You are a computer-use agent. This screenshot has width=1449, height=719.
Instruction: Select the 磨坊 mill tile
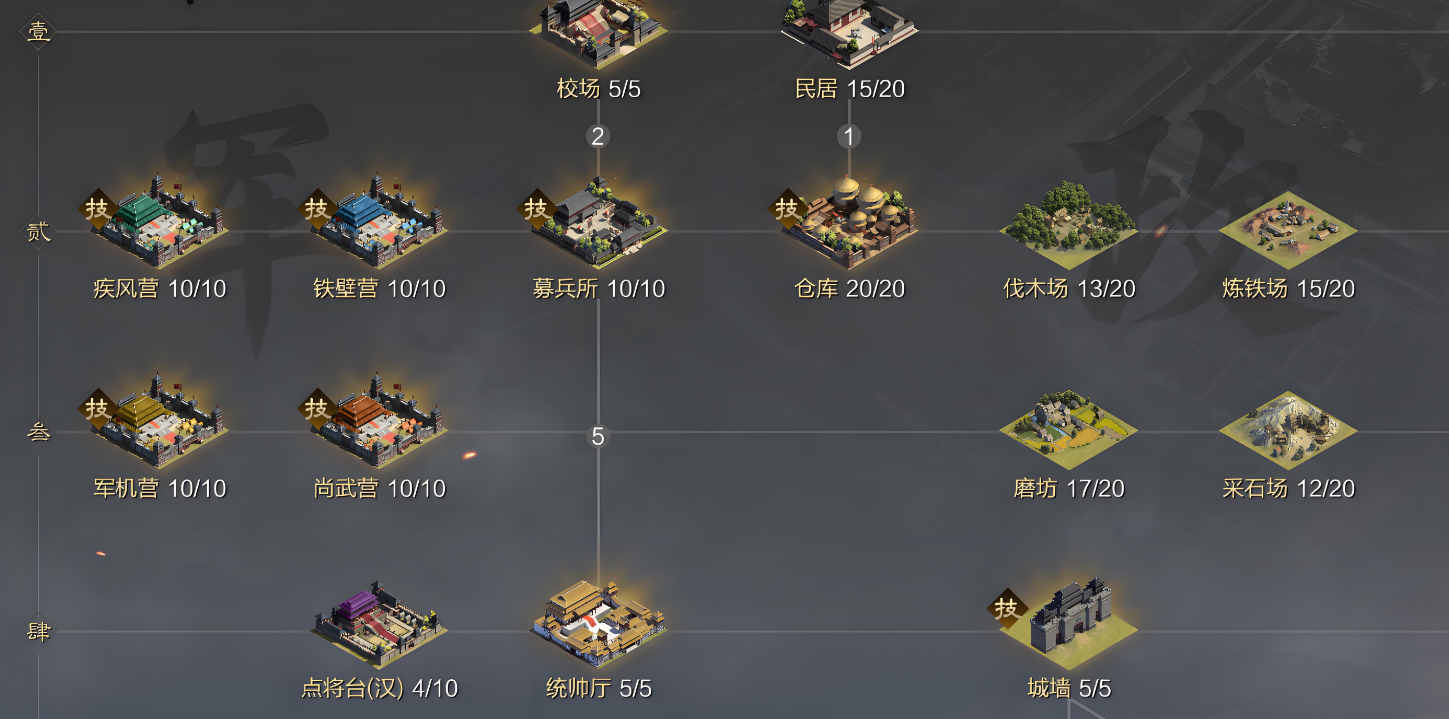[x=1068, y=430]
